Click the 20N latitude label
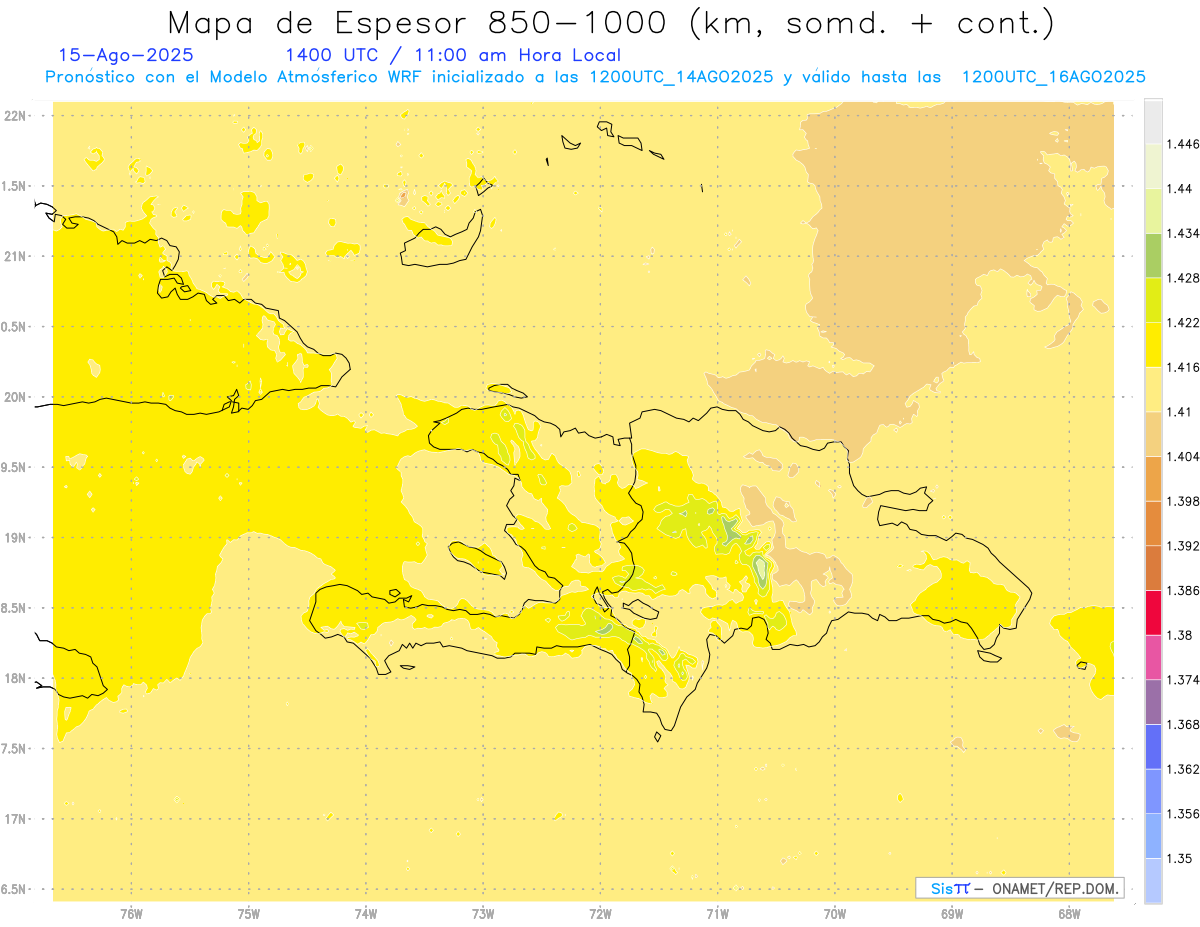This screenshot has height=927, width=1200. tap(15, 397)
